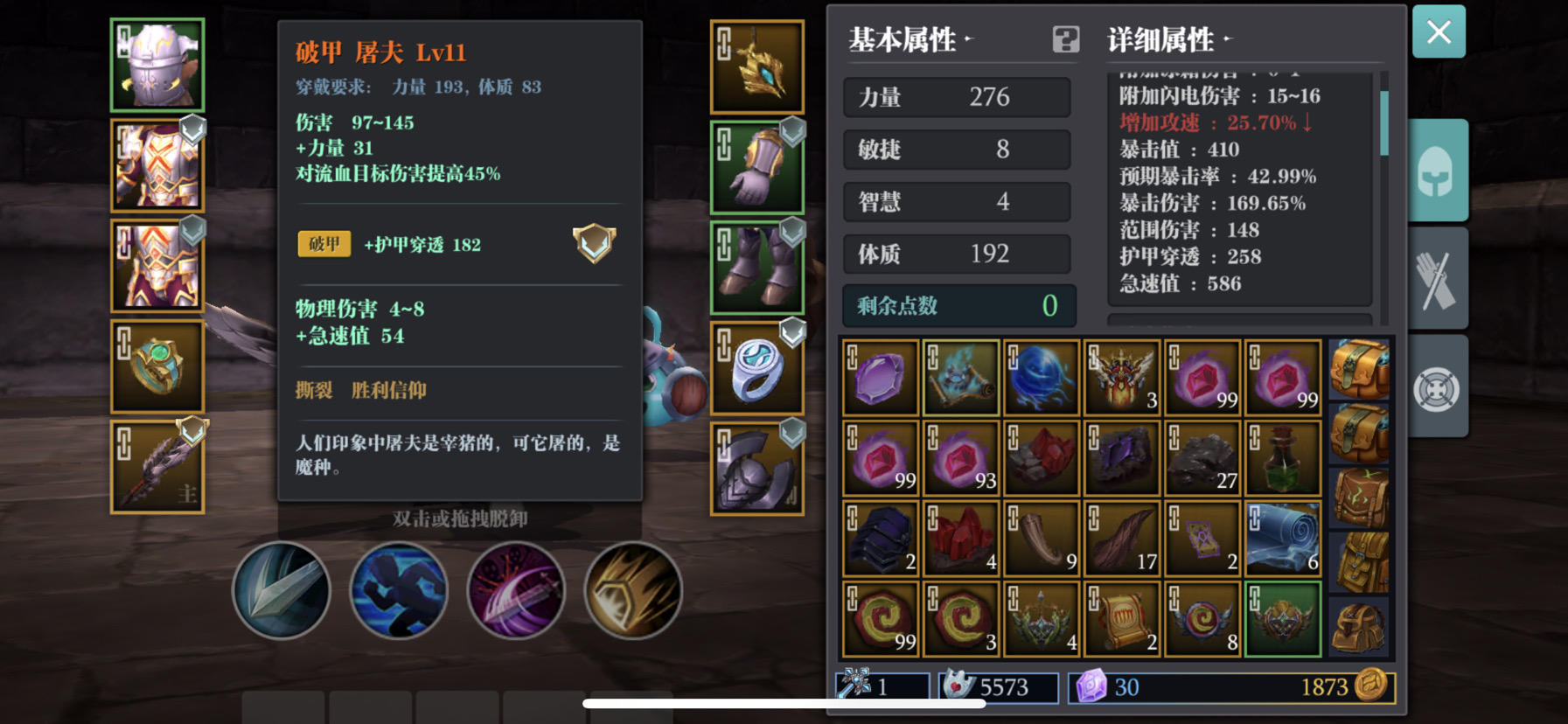Open the help question mark icon
Image resolution: width=1568 pixels, height=724 pixels.
point(1065,39)
